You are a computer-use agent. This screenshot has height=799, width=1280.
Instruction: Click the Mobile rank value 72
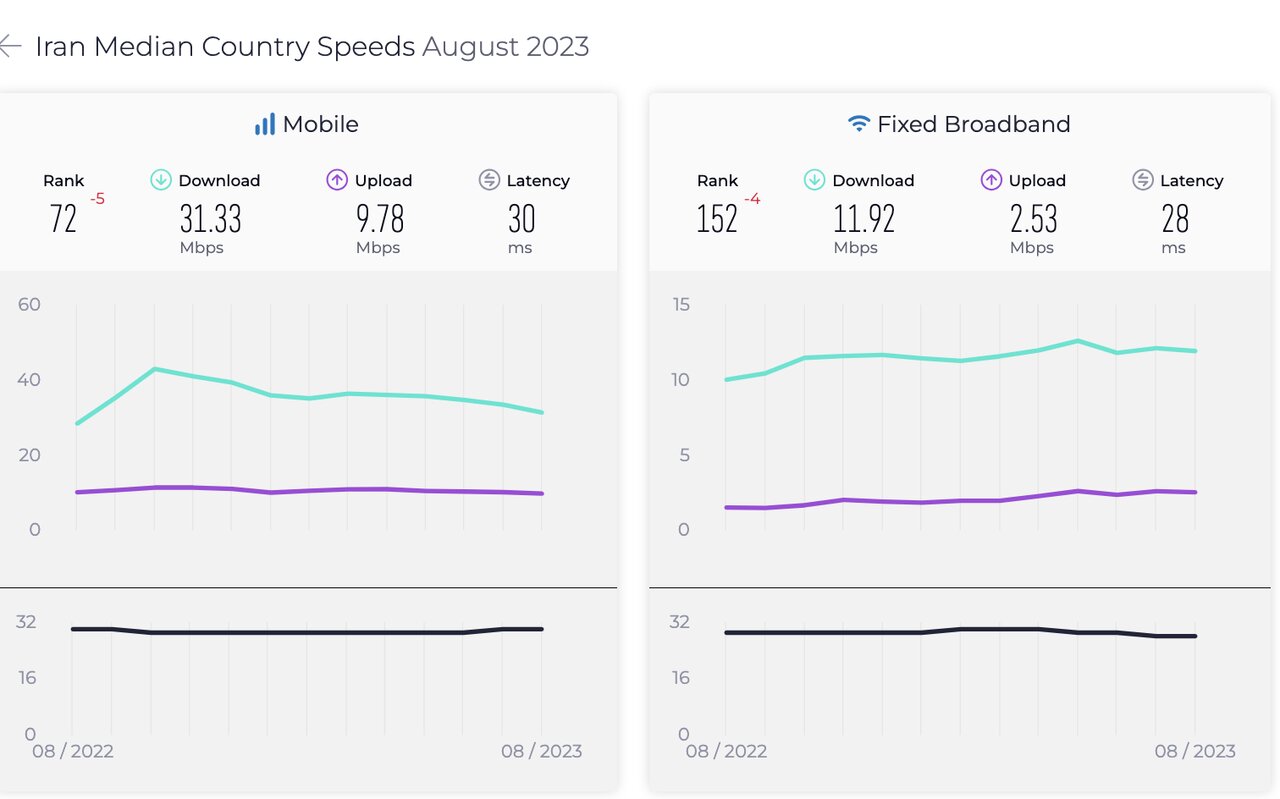tap(63, 218)
